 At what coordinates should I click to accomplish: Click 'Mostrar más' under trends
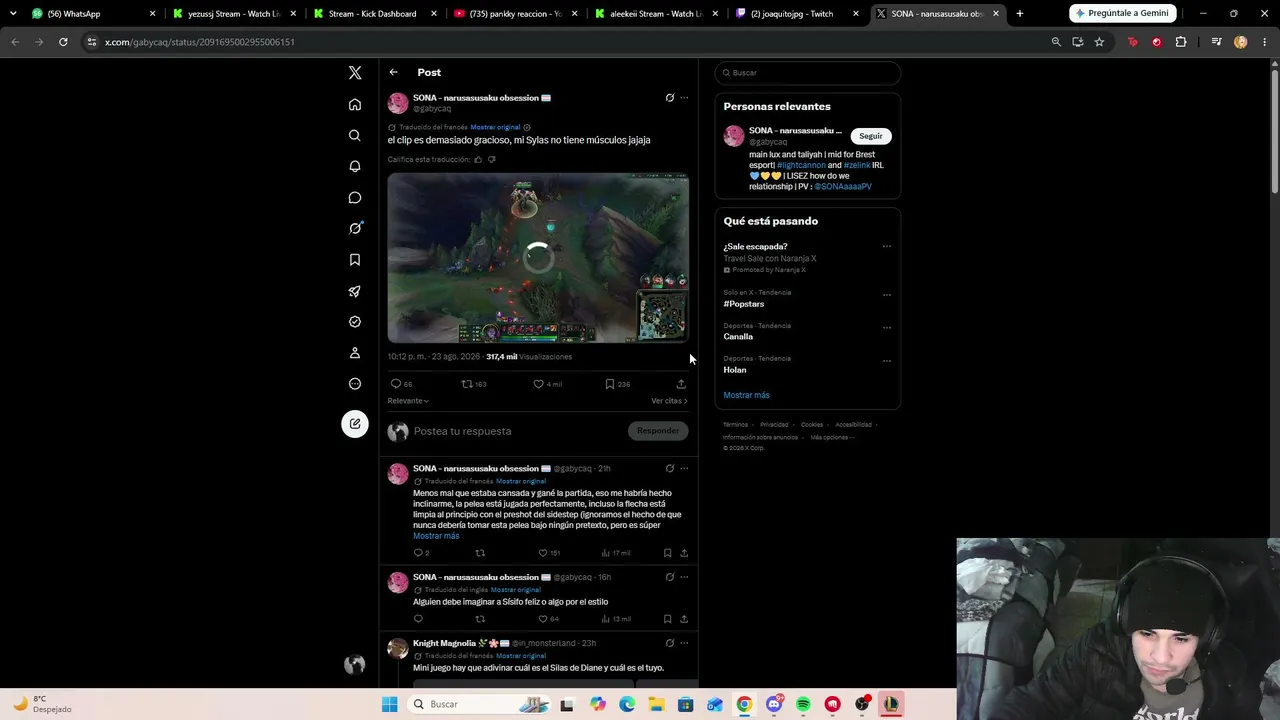point(746,395)
